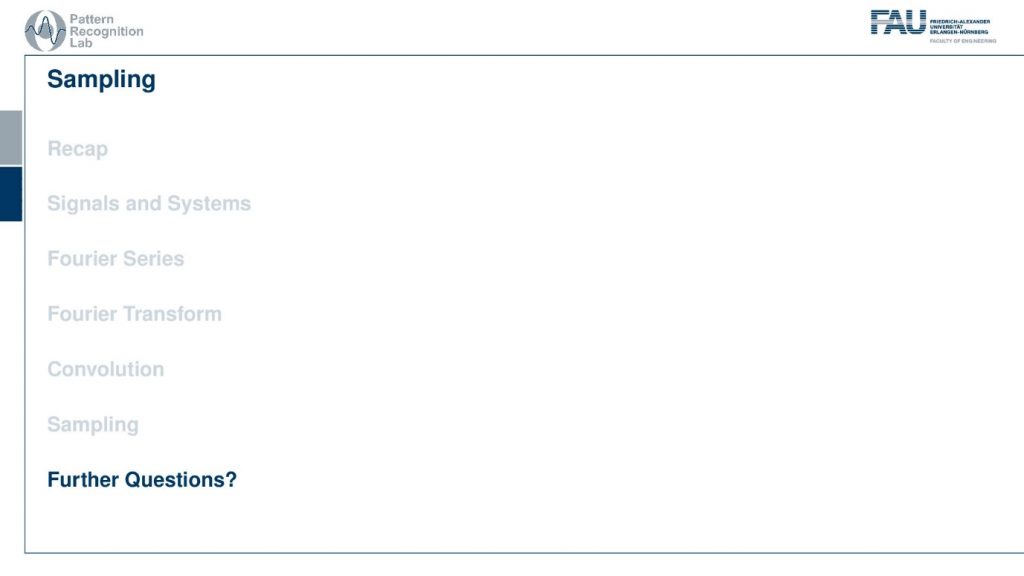The width and height of the screenshot is (1024, 576).
Task: Click the grayed-out Sampling outline entry
Action: click(x=93, y=425)
